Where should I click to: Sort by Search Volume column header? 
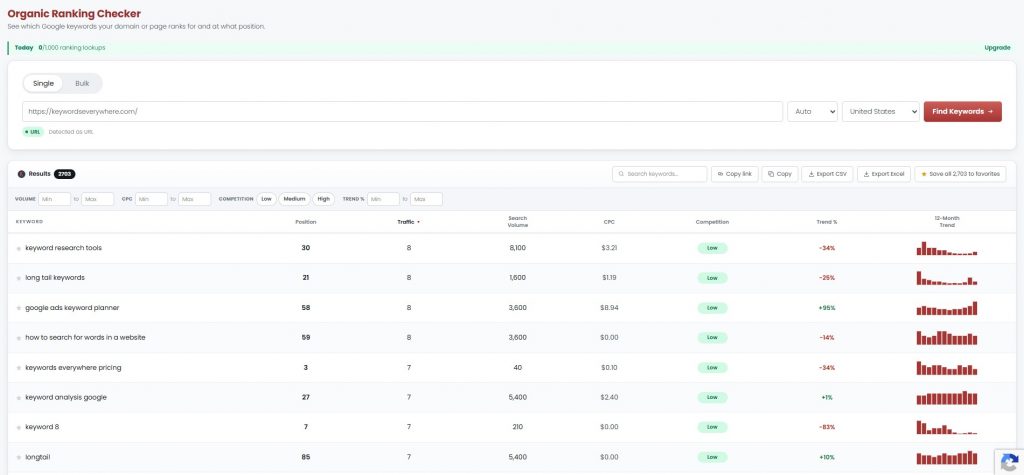tap(517, 221)
